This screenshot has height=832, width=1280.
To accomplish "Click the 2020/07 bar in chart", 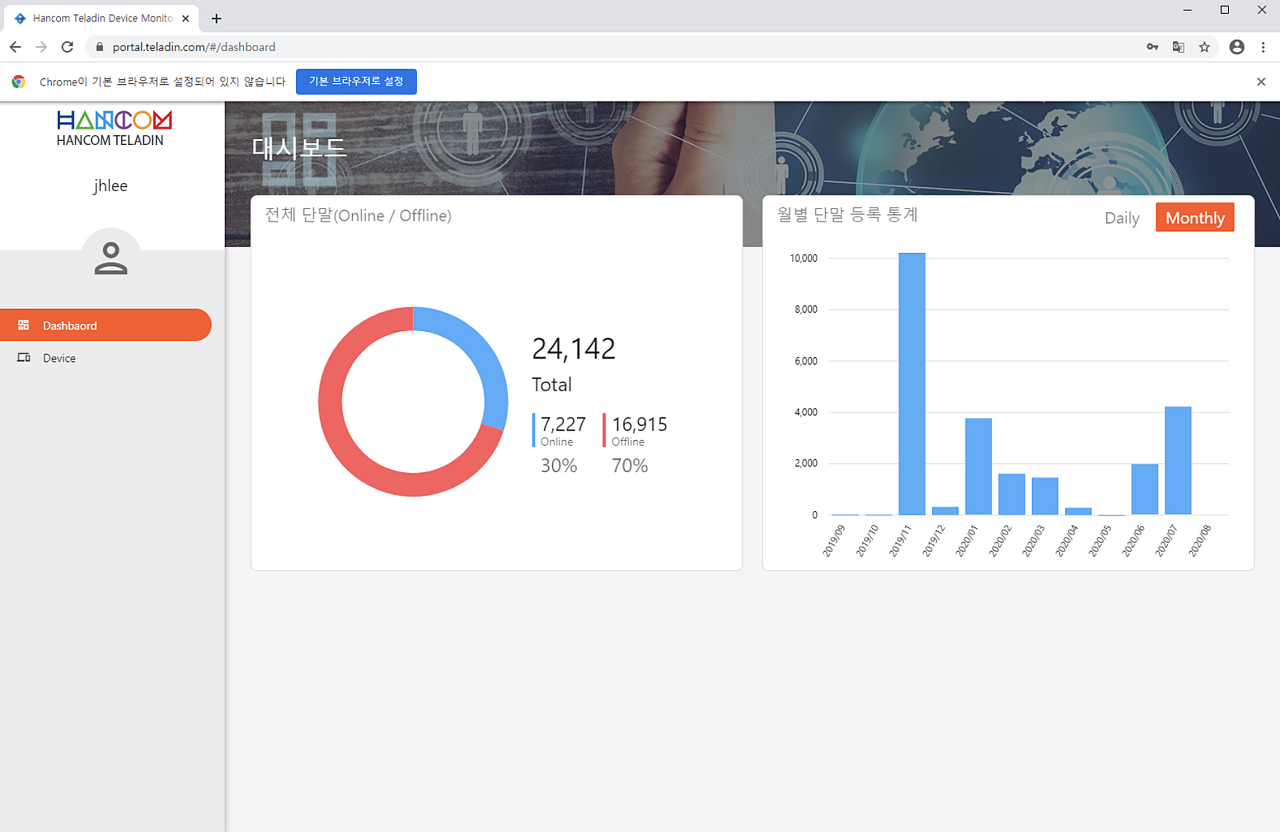I will tap(1178, 461).
